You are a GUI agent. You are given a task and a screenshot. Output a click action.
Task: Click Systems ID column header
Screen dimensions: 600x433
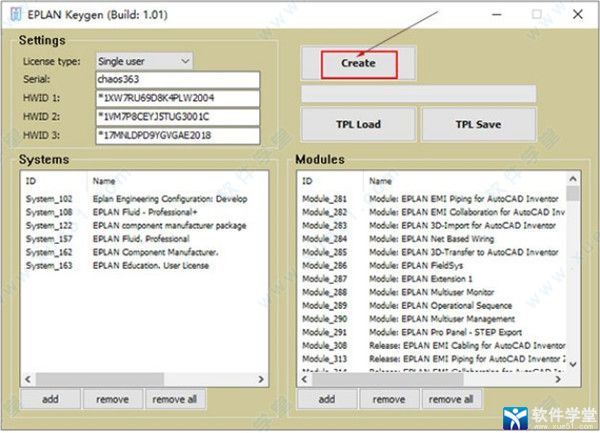pos(54,181)
